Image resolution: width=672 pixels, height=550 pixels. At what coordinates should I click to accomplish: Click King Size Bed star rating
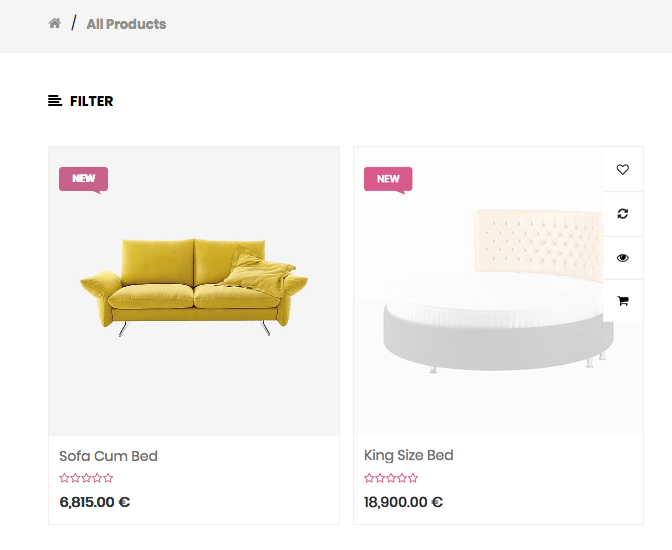coord(391,478)
